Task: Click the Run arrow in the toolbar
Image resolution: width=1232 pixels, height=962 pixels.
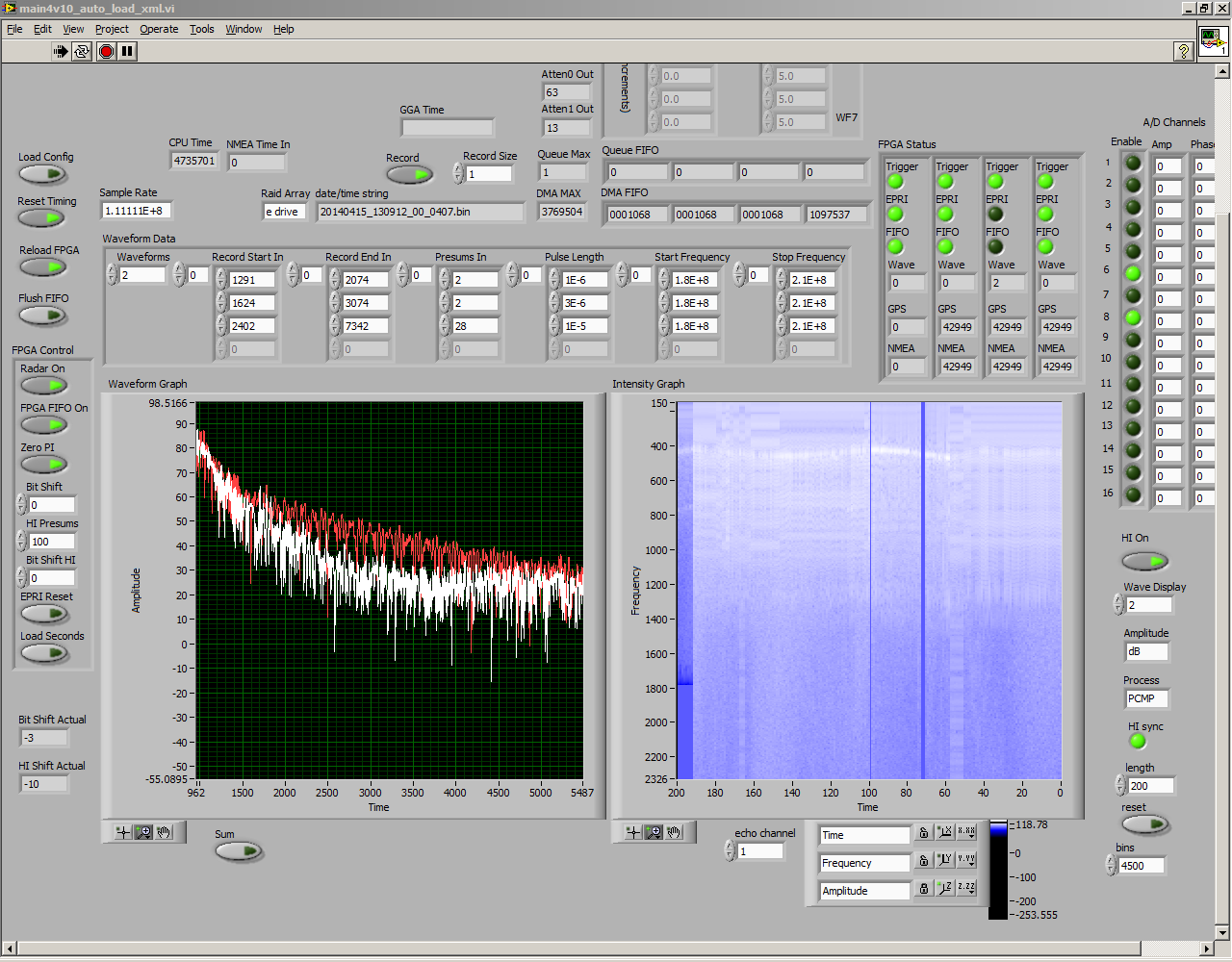Action: click(x=61, y=51)
